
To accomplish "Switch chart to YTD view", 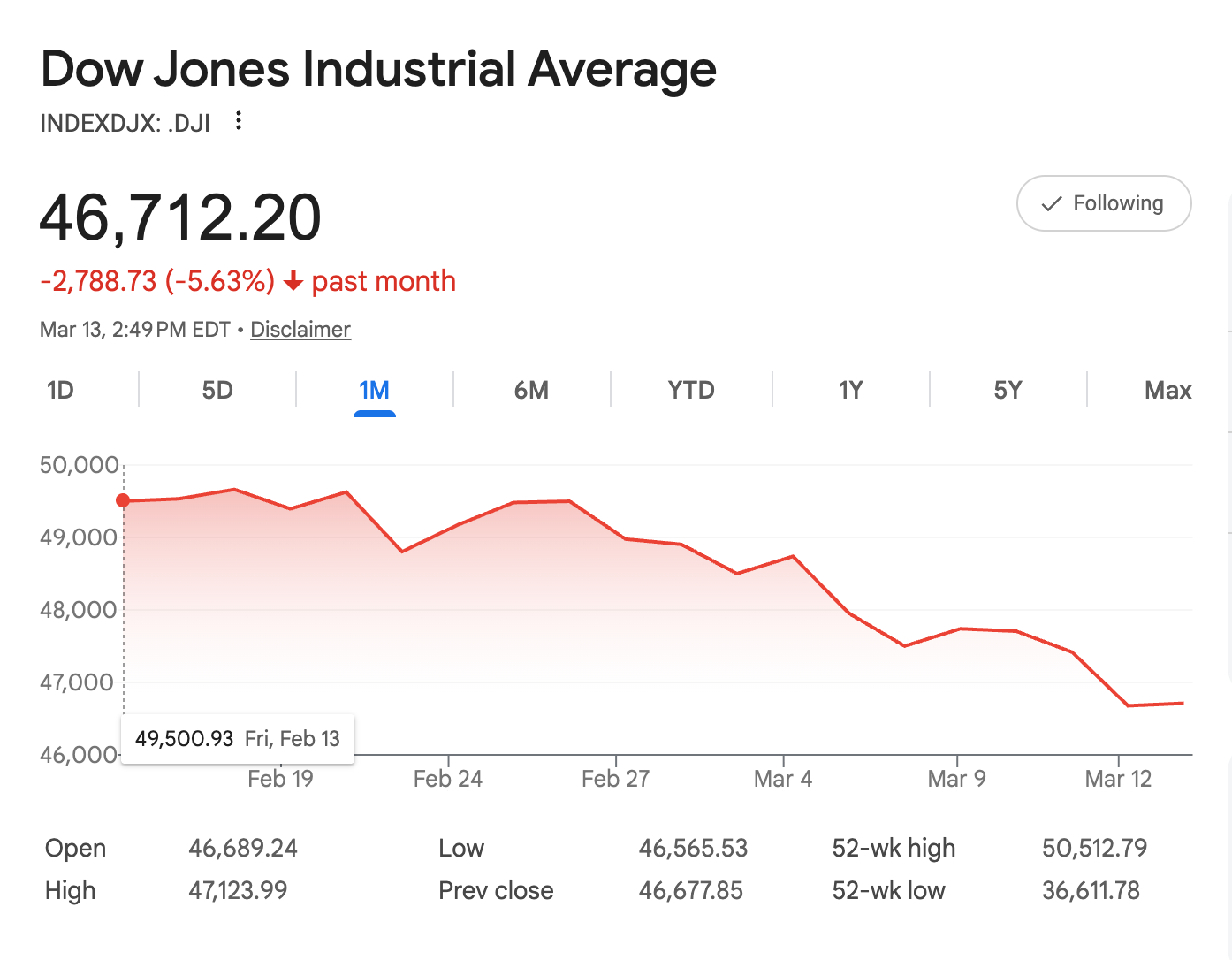I will (690, 390).
